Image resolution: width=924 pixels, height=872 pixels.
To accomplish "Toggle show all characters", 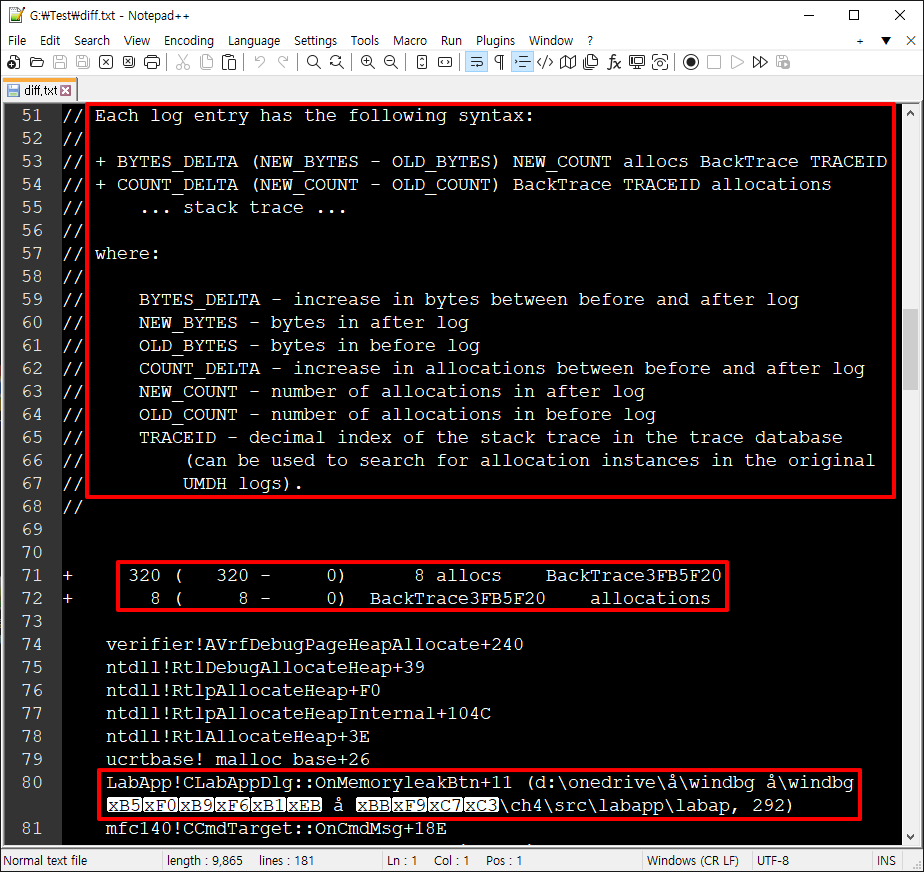I will coord(500,62).
